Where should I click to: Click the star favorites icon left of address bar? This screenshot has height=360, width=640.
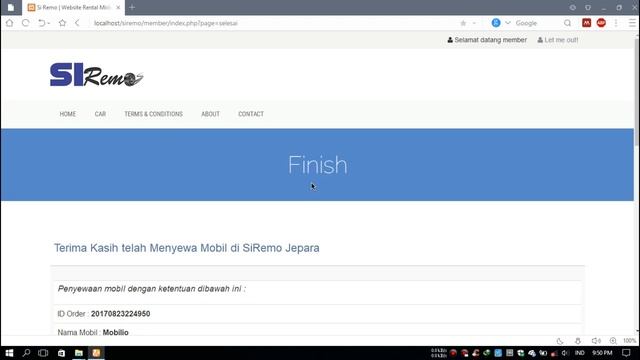click(62, 23)
